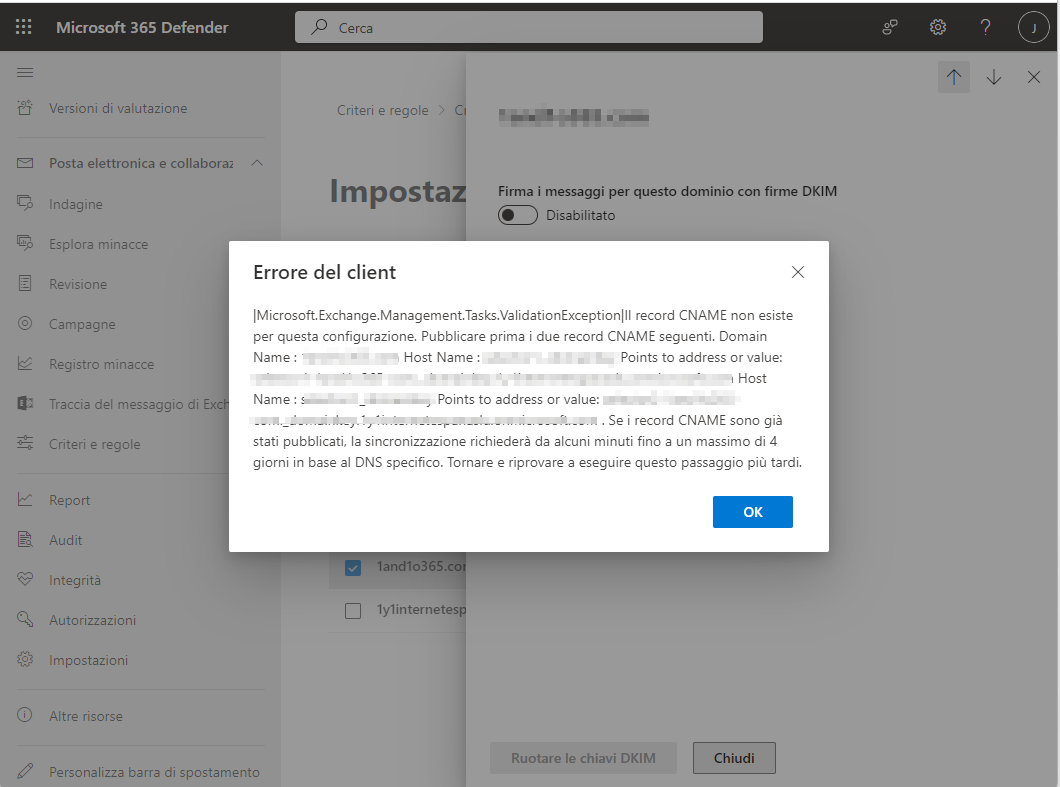1060x787 pixels.
Task: Uncheck the 1and1o365 domain checkbox
Action: tap(353, 567)
